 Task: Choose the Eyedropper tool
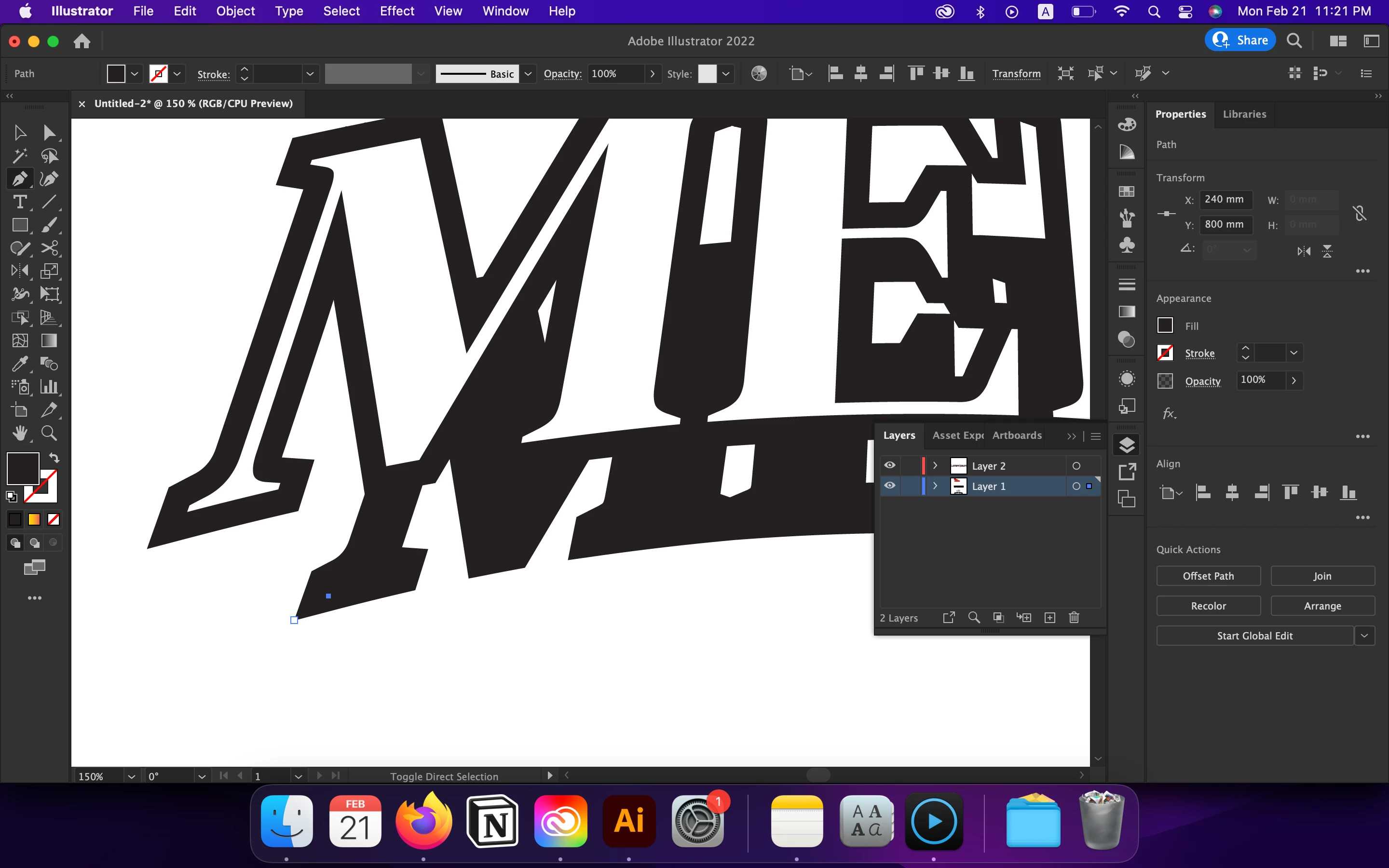(19, 364)
